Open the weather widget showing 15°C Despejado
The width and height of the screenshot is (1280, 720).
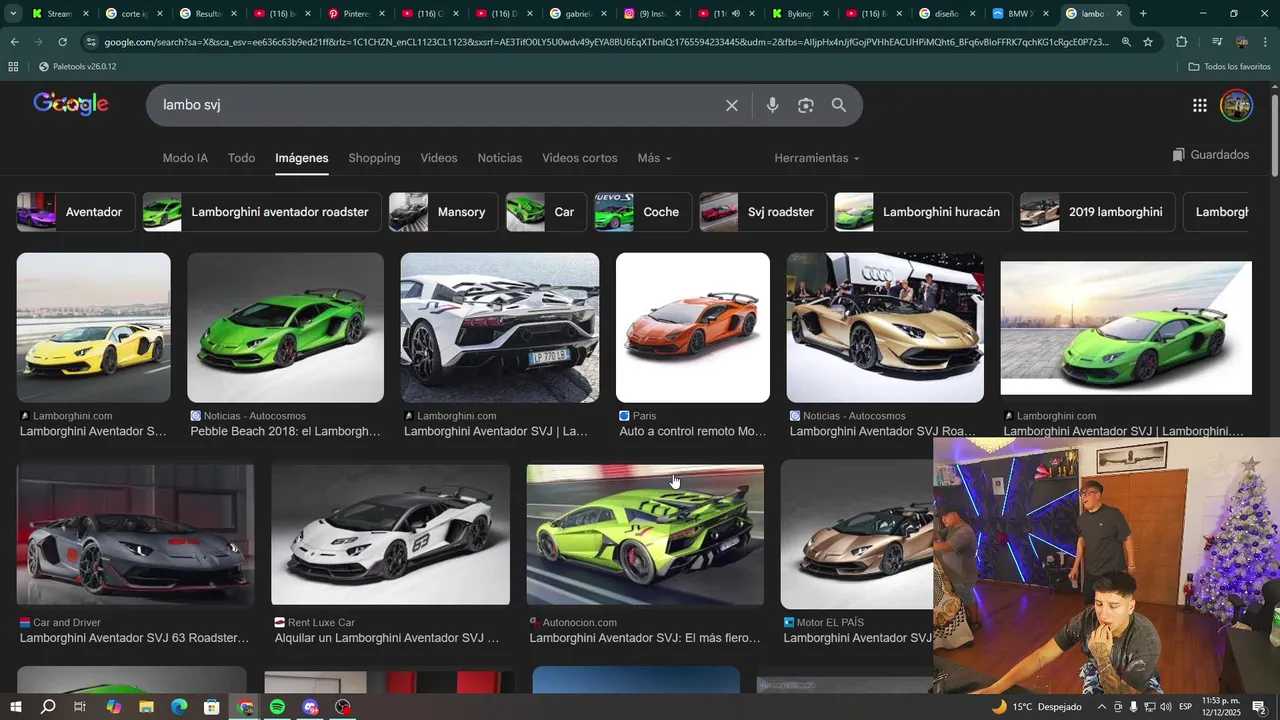(x=1036, y=707)
